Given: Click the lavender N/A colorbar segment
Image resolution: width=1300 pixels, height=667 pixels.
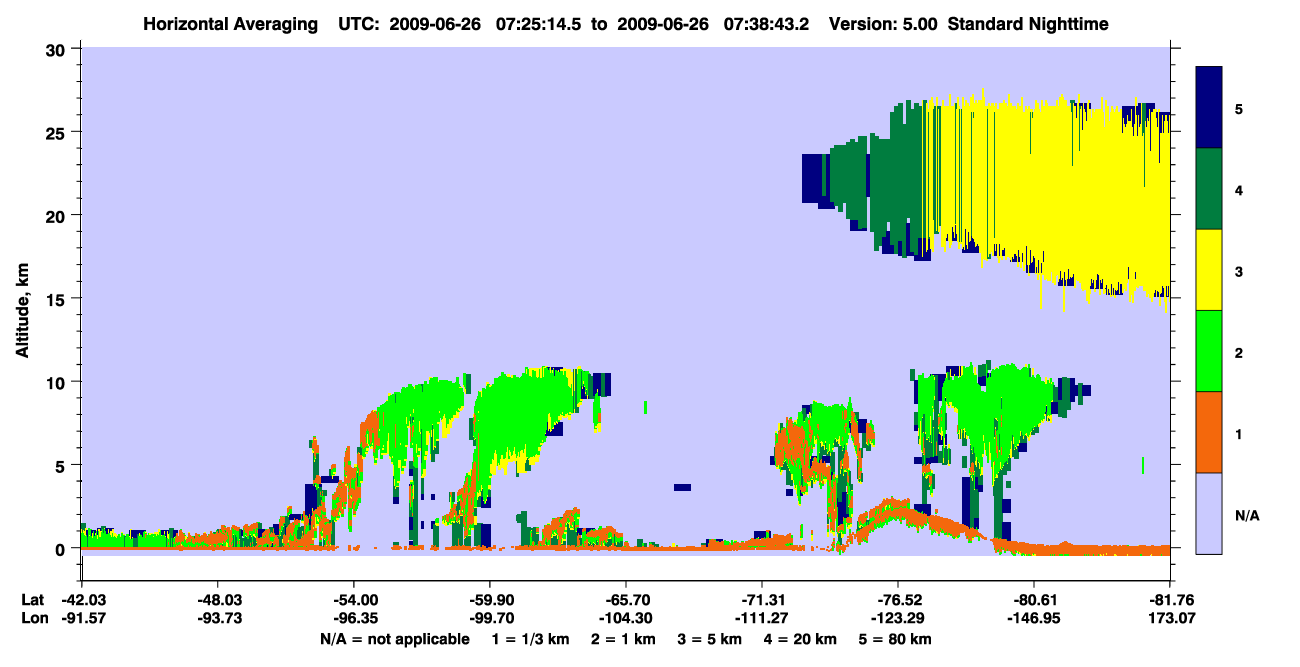Looking at the screenshot, I should [x=1209, y=512].
